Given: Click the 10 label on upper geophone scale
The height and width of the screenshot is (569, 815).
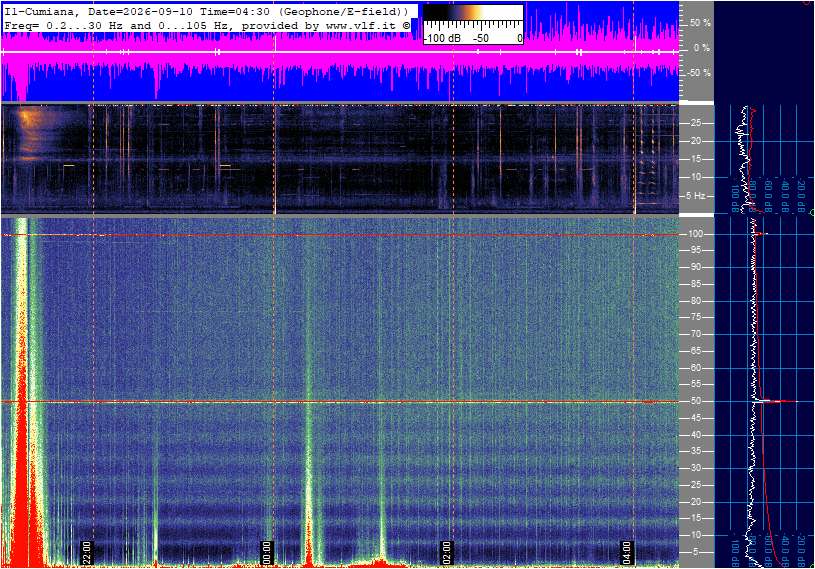Looking at the screenshot, I should point(695,177).
